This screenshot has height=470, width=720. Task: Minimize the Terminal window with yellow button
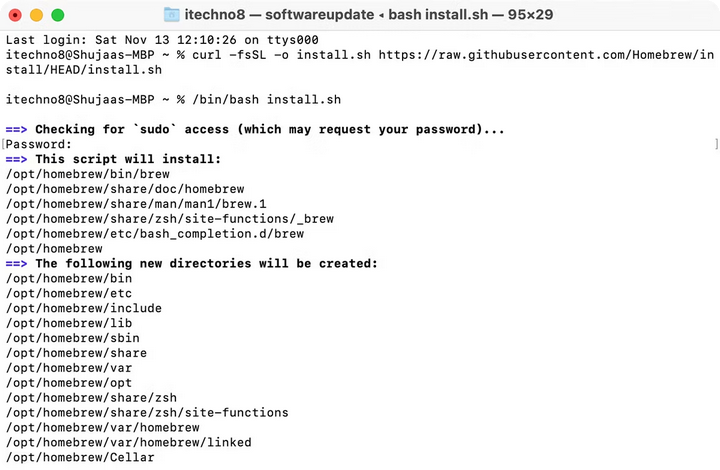(x=36, y=15)
